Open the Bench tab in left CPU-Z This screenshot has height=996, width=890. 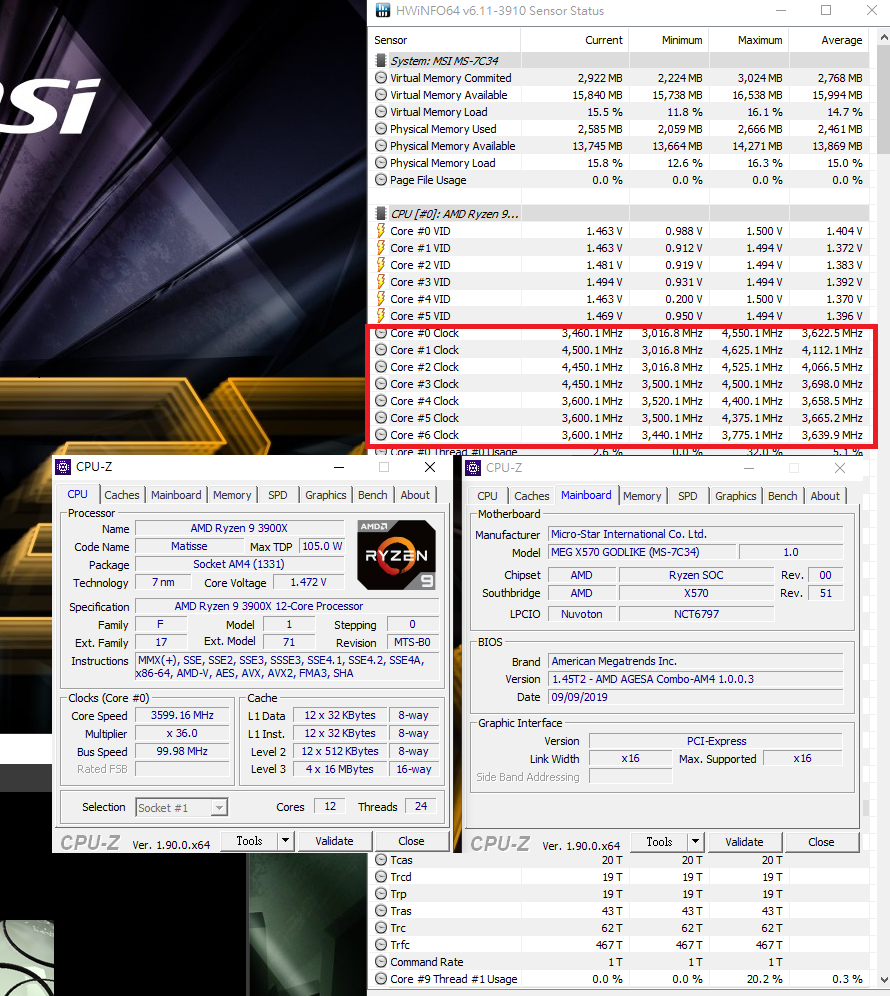[x=372, y=495]
